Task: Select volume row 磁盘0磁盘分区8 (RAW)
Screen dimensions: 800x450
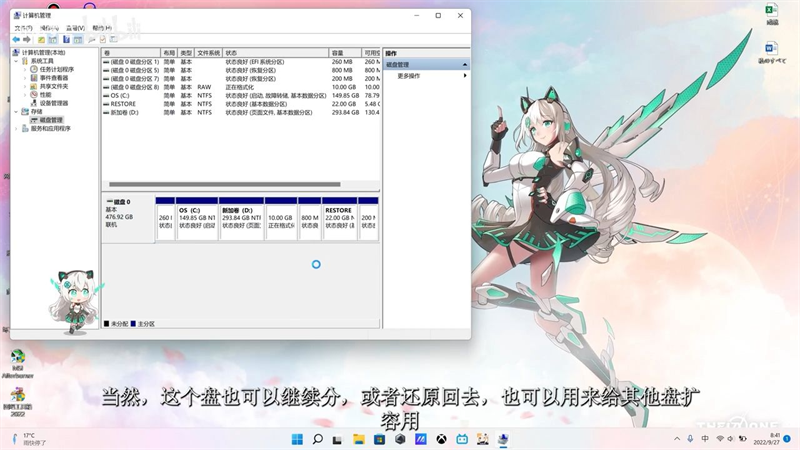Action: (241, 87)
